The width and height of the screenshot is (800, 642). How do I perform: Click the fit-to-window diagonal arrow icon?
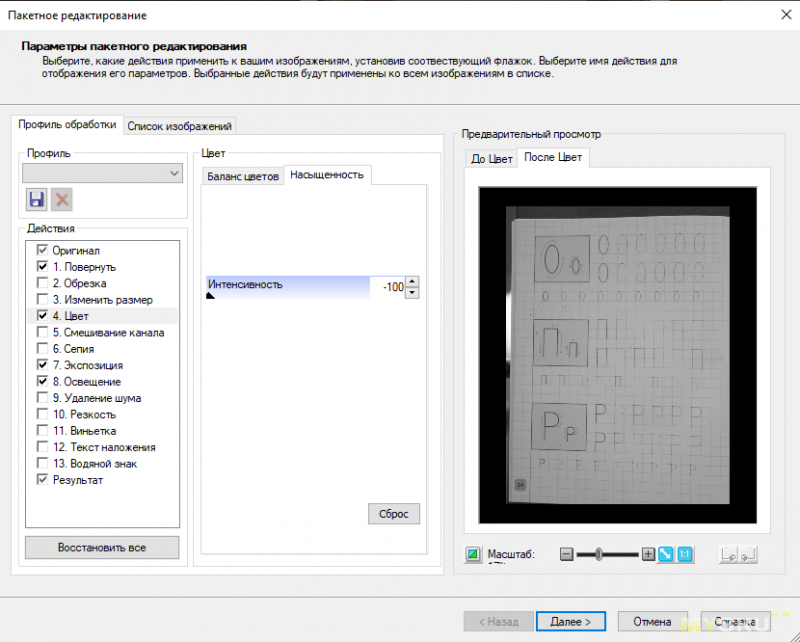pos(666,554)
